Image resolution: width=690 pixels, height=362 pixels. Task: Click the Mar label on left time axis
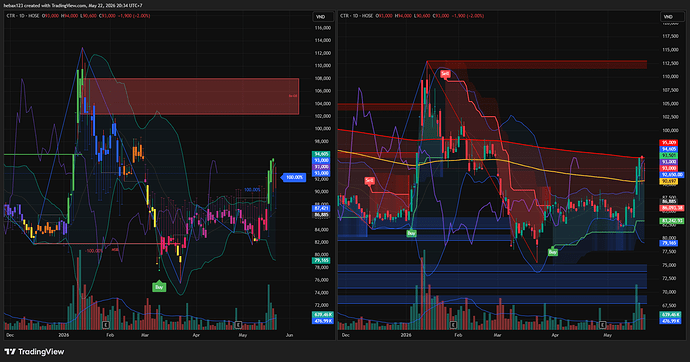[145, 335]
